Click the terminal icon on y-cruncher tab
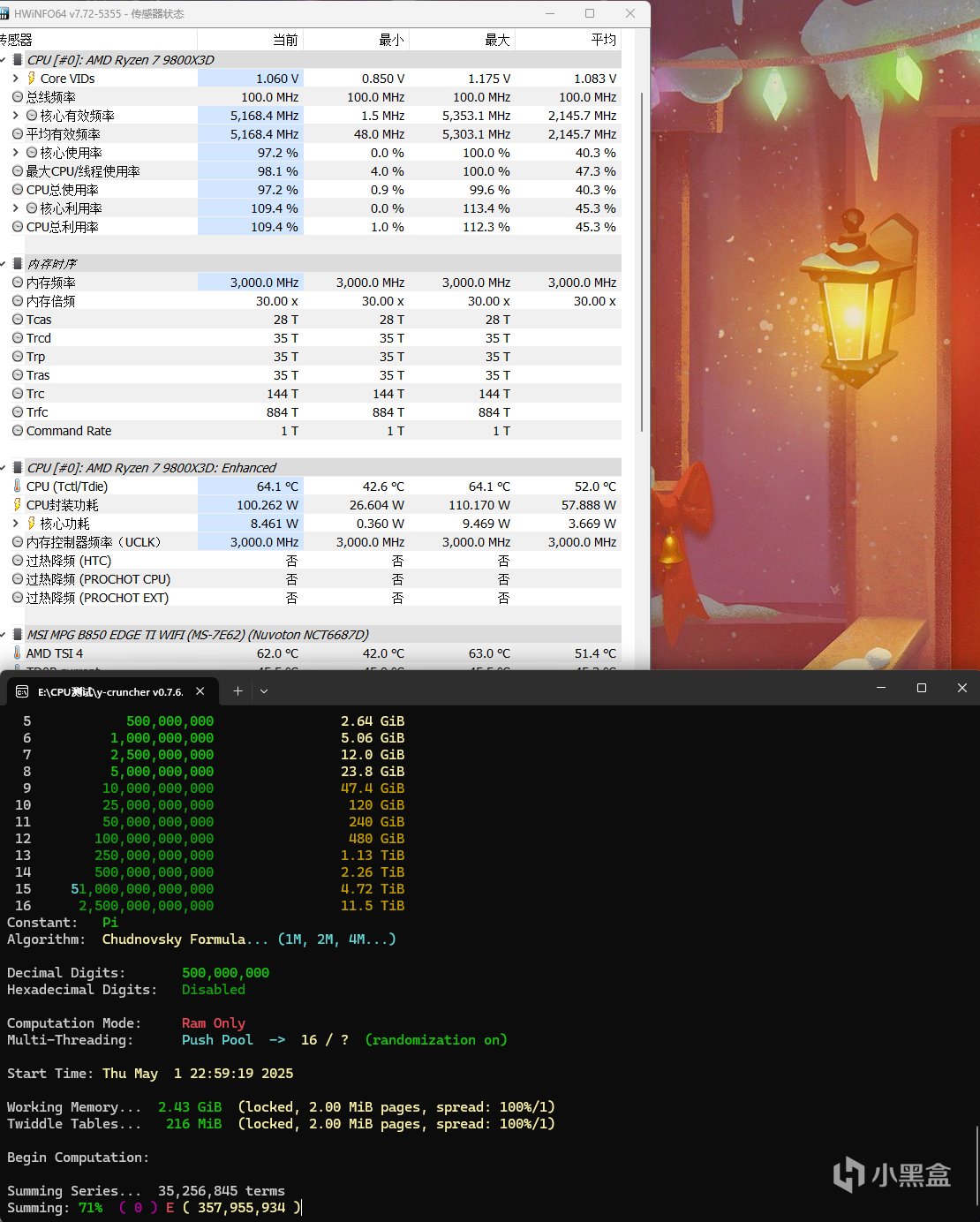This screenshot has height=1222, width=980. (23, 691)
